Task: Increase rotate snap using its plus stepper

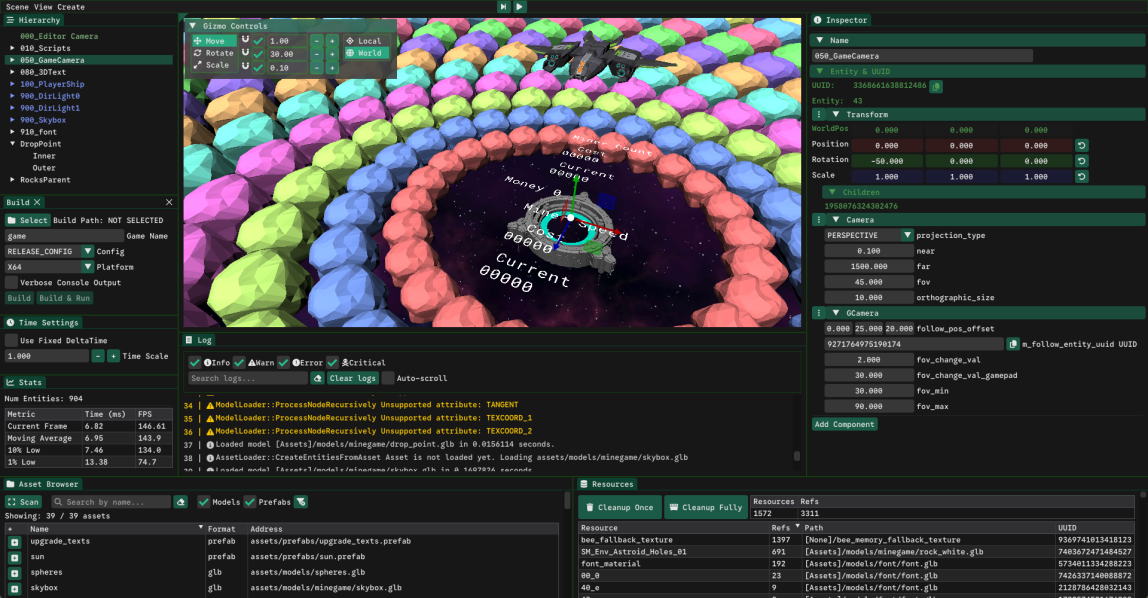Action: (333, 53)
